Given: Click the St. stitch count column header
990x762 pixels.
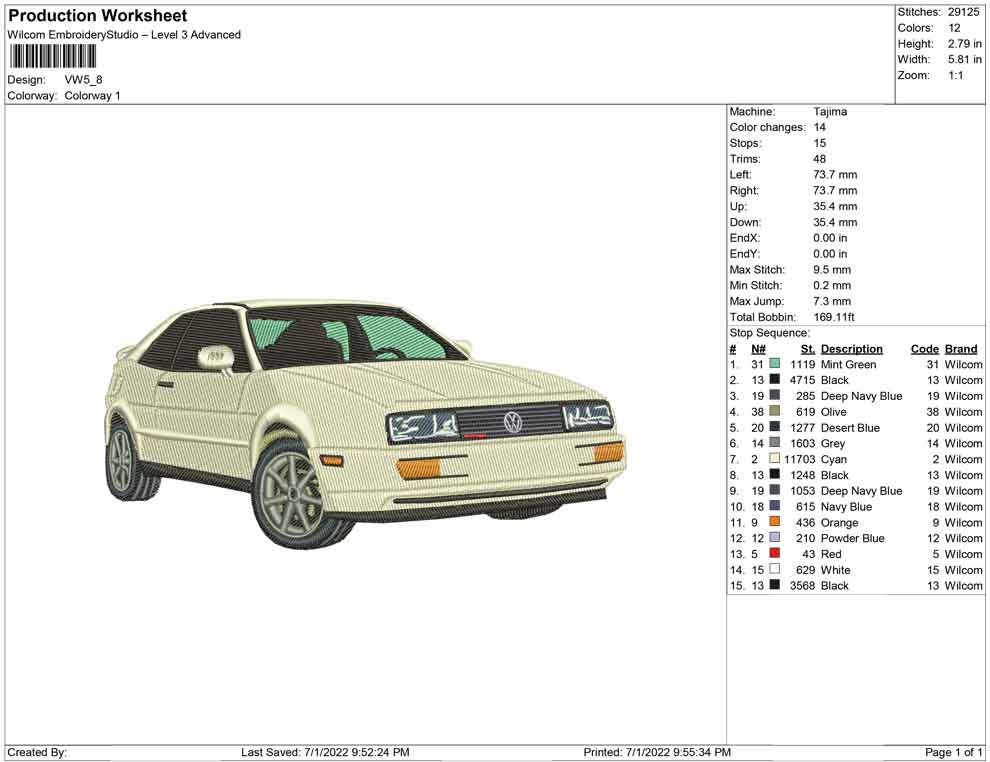Looking at the screenshot, I should click(807, 349).
